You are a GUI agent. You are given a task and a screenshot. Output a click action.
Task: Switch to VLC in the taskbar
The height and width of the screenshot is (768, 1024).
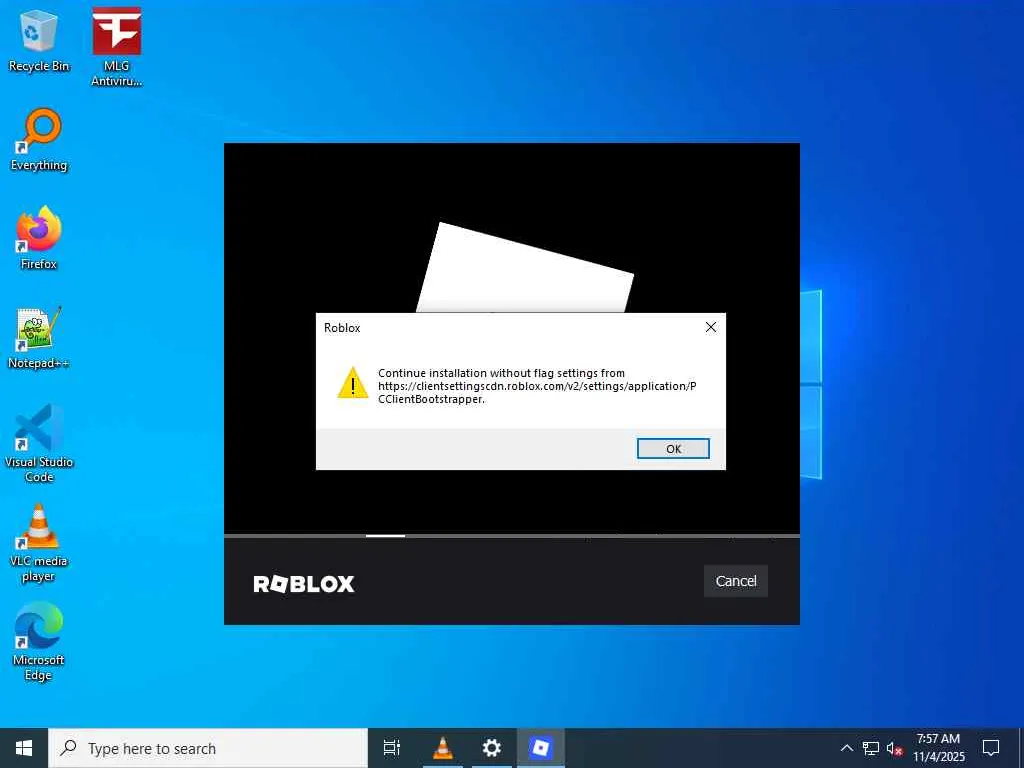pos(443,748)
